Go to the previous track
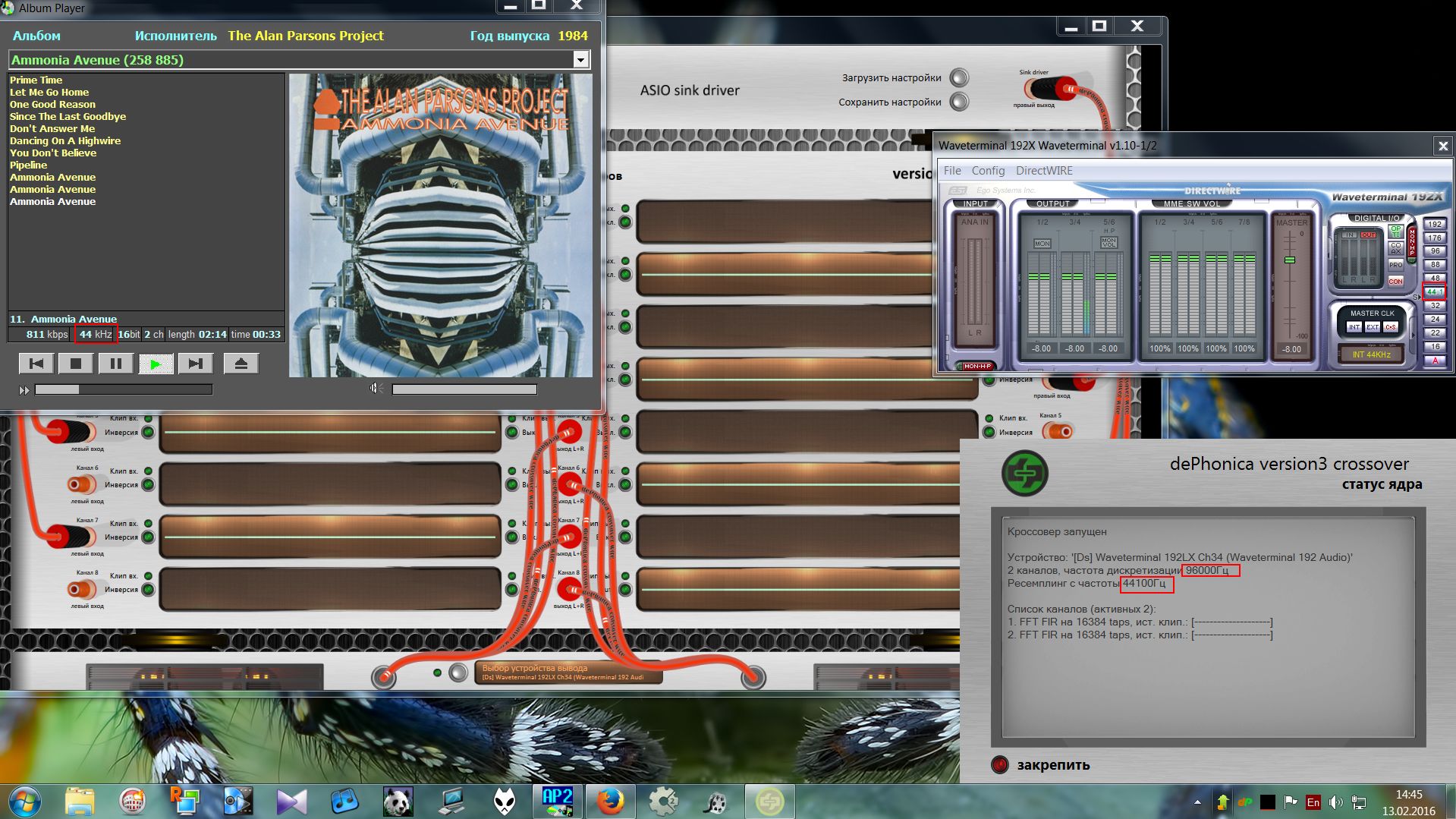 coord(36,364)
